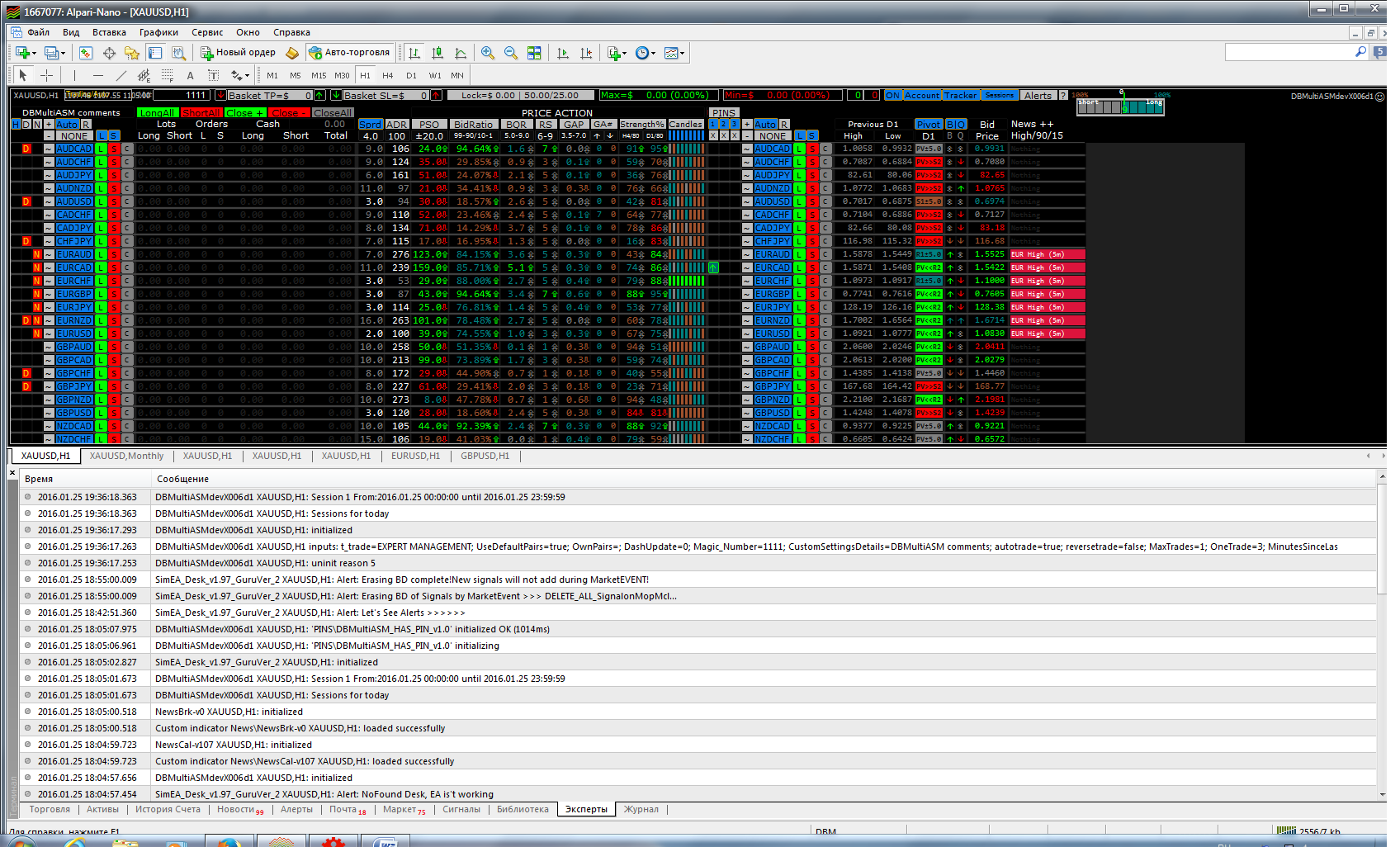
Task: Tile chart windows icon
Action: click(x=534, y=52)
